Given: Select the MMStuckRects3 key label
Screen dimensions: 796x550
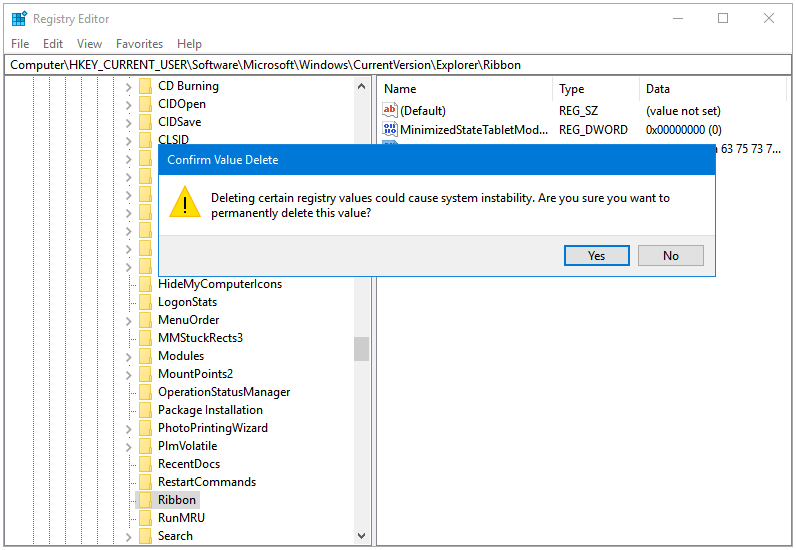Looking at the screenshot, I should 201,338.
